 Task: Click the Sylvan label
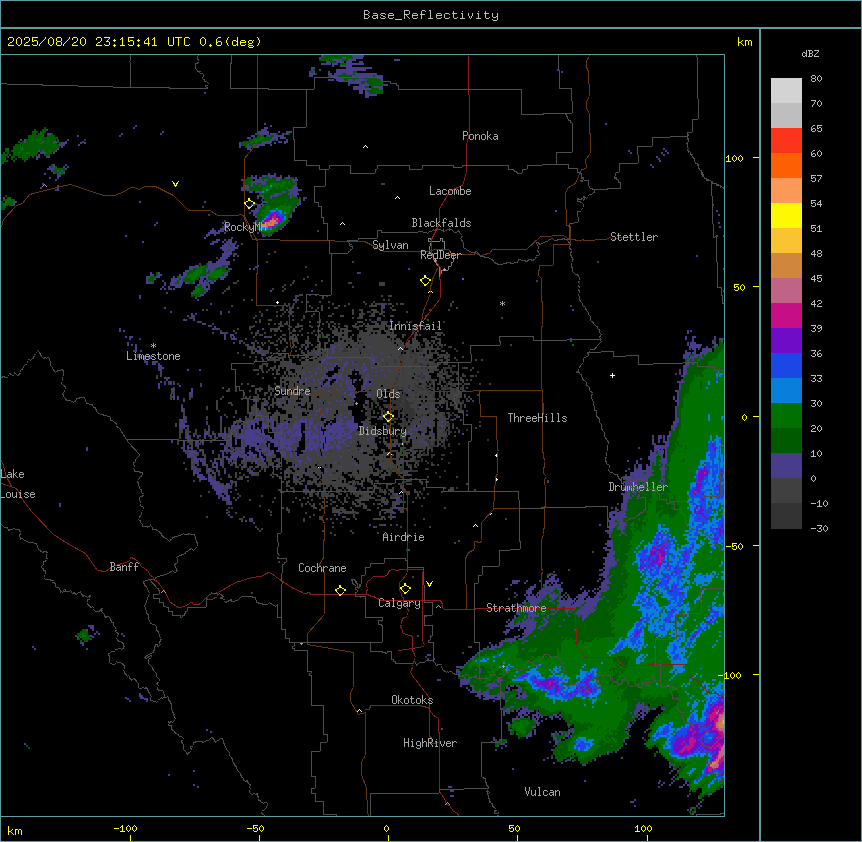pyautogui.click(x=390, y=245)
